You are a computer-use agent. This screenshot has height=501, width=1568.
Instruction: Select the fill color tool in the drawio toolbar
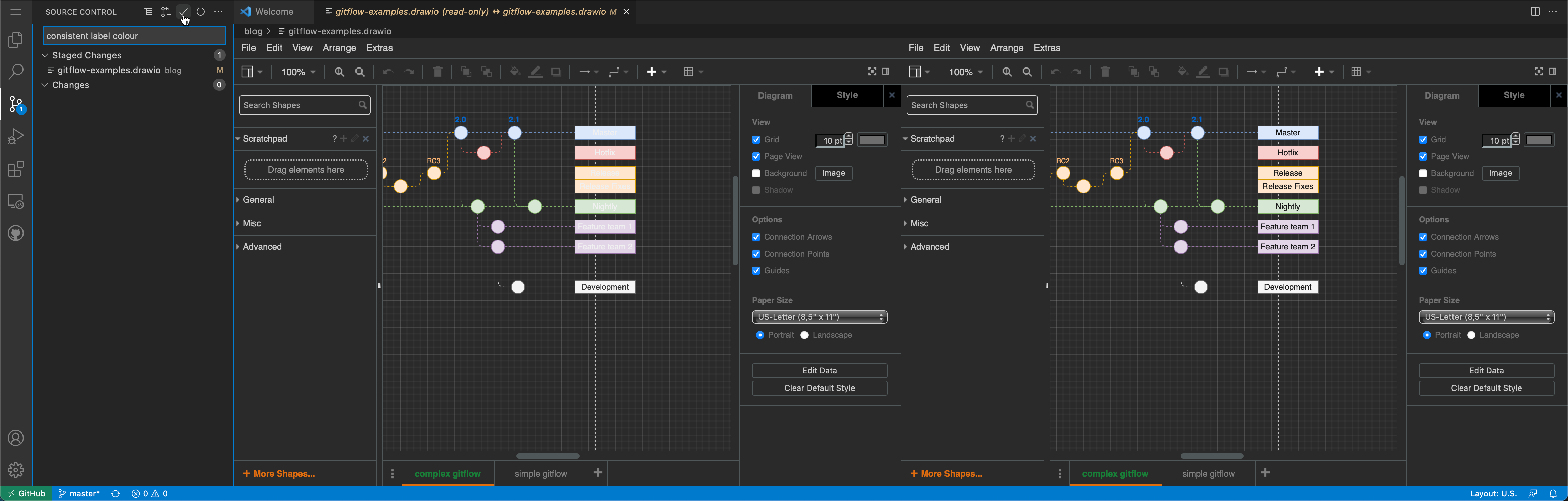pos(514,71)
